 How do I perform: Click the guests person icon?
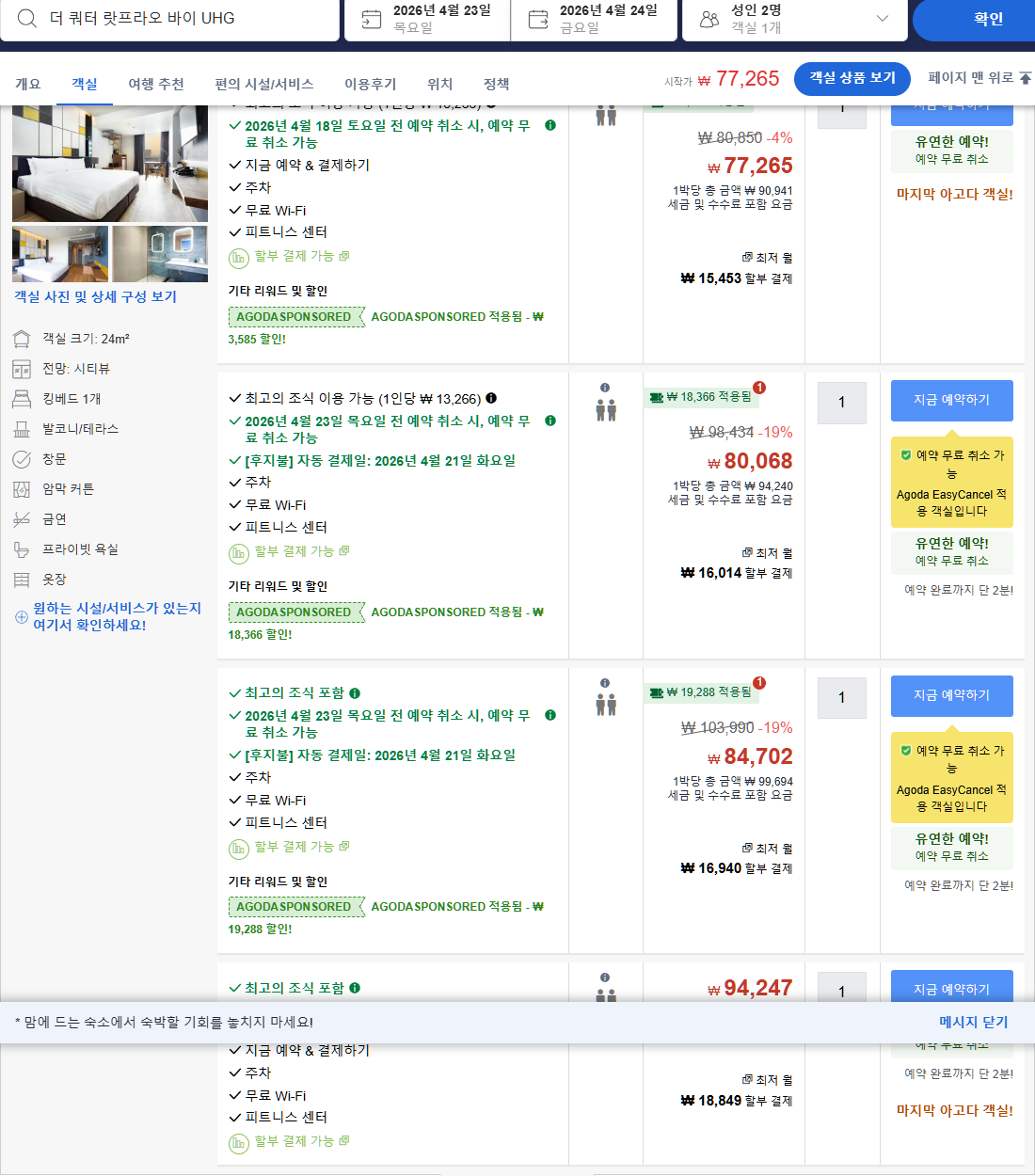pos(709,18)
